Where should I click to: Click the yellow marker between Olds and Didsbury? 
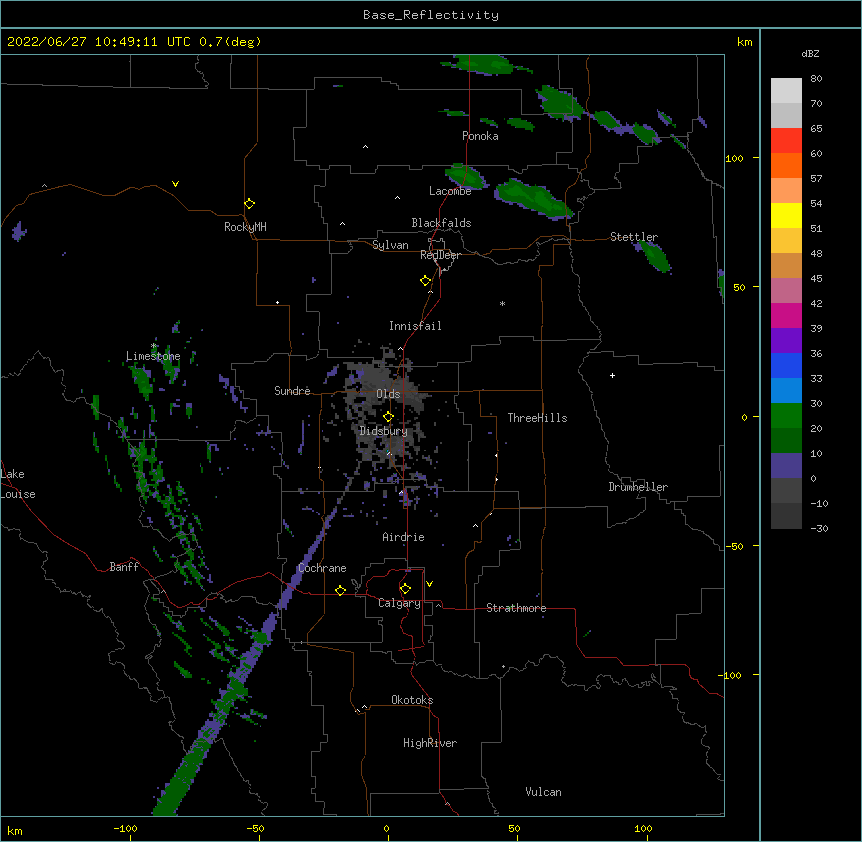388,417
